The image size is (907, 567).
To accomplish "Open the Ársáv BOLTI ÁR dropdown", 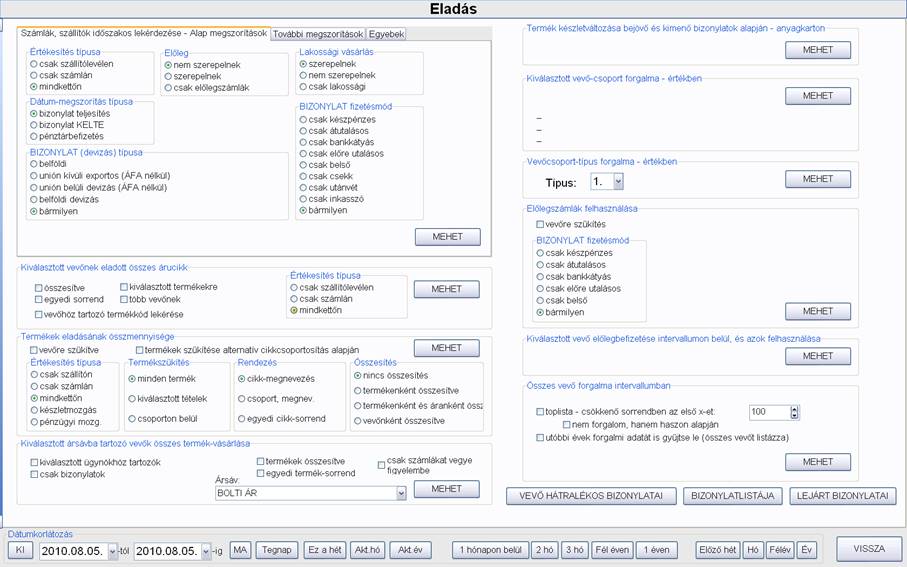I will coord(401,494).
